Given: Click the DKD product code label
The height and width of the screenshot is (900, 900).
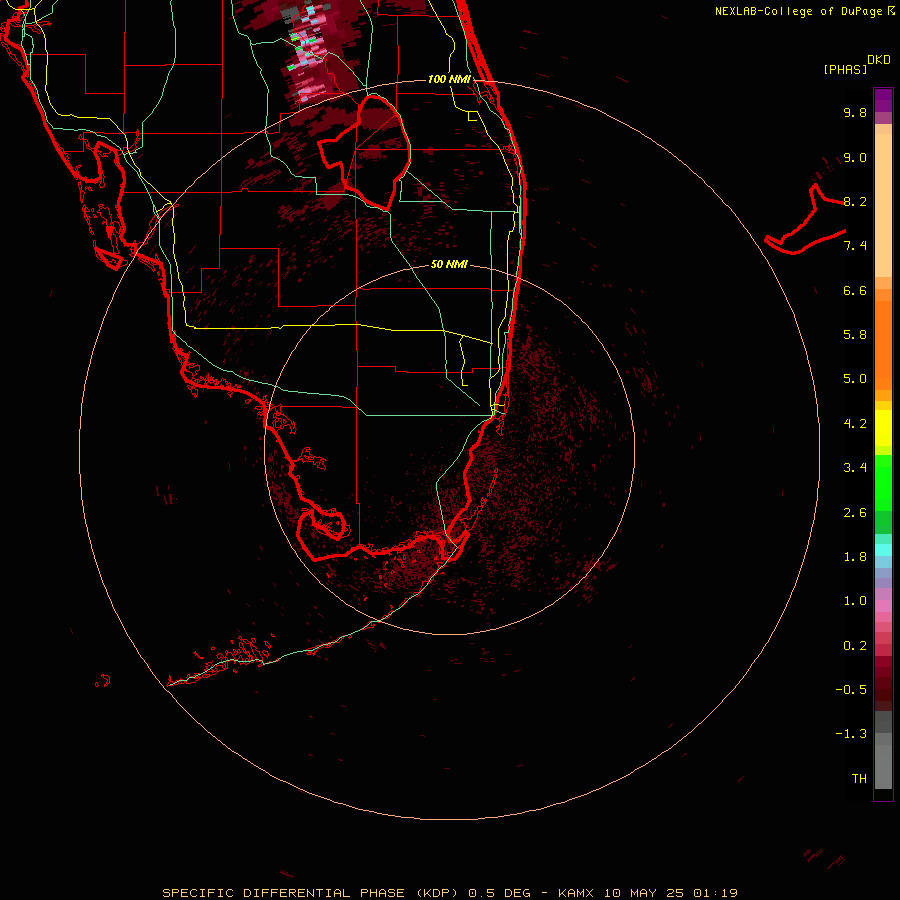Looking at the screenshot, I should tap(879, 60).
